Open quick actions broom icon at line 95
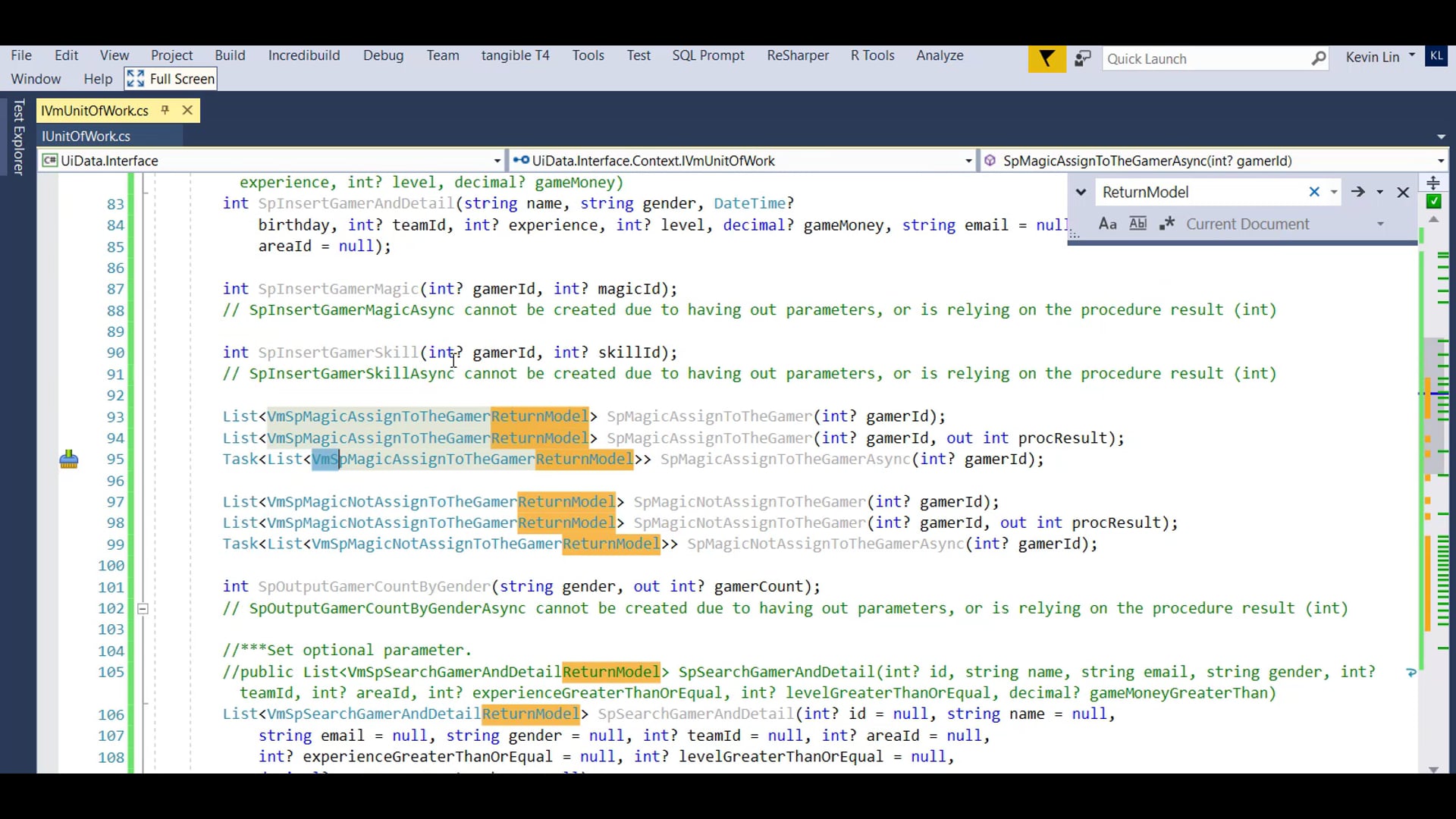This screenshot has width=1456, height=819. point(69,459)
